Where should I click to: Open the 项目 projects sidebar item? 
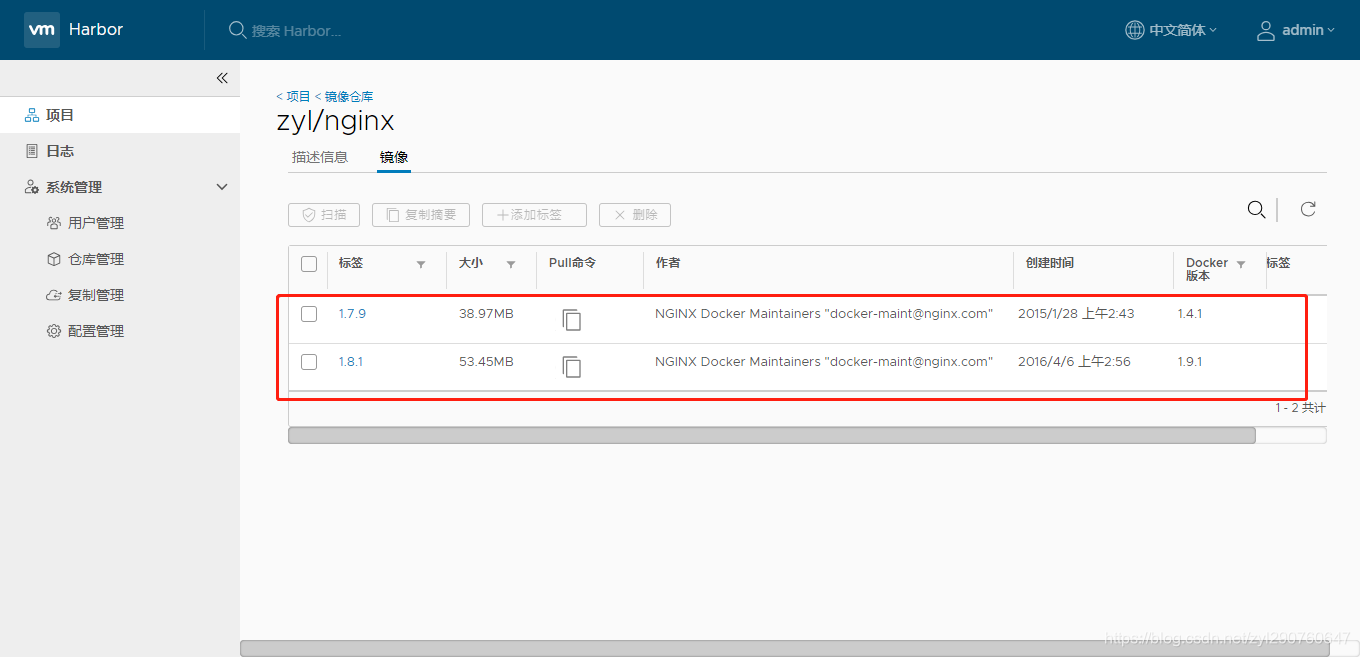[x=120, y=115]
